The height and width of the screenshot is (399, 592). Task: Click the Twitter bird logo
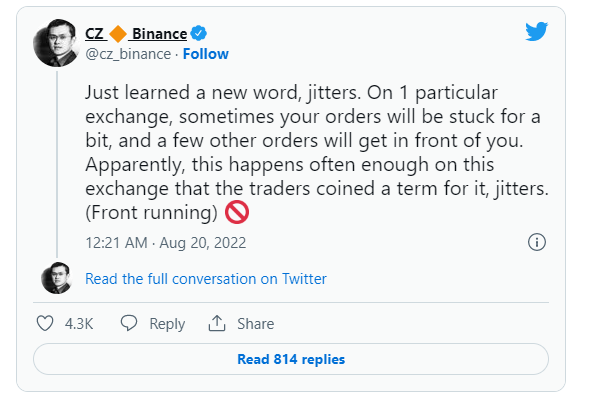pos(536,31)
